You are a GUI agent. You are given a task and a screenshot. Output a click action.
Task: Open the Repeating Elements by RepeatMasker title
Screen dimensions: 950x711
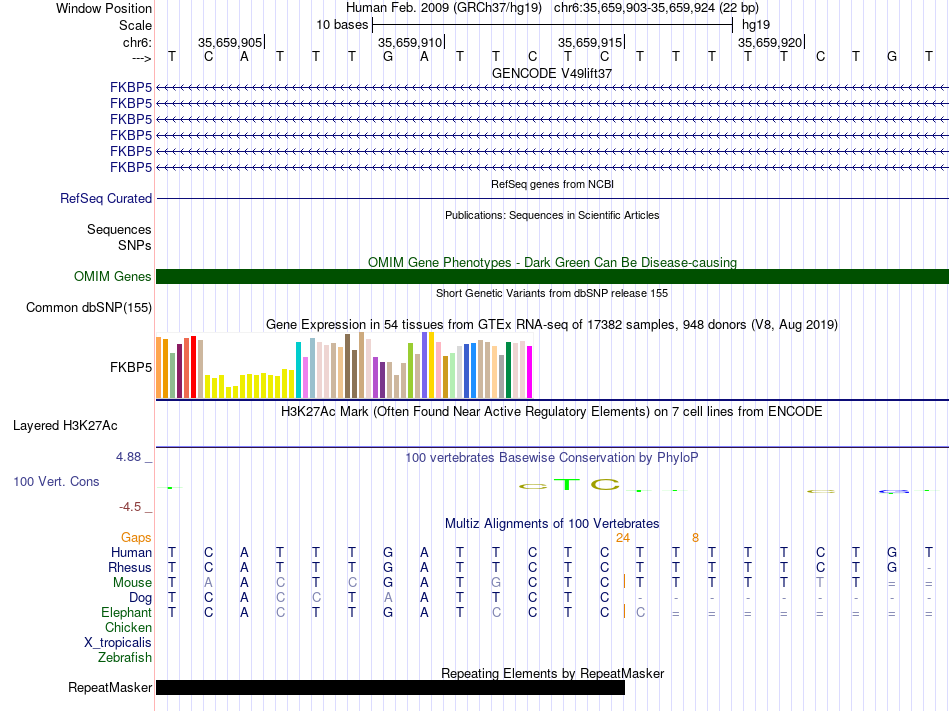click(x=552, y=673)
